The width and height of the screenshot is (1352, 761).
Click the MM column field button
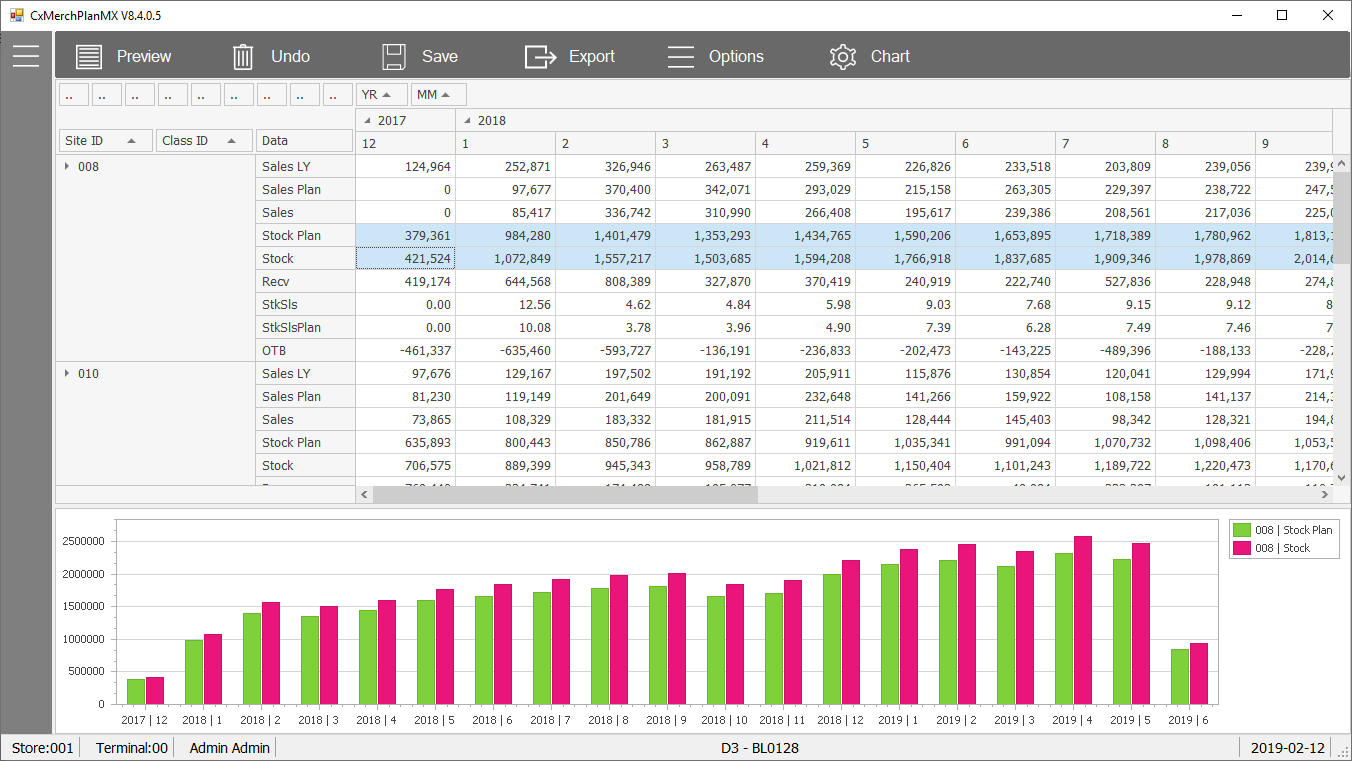point(439,95)
